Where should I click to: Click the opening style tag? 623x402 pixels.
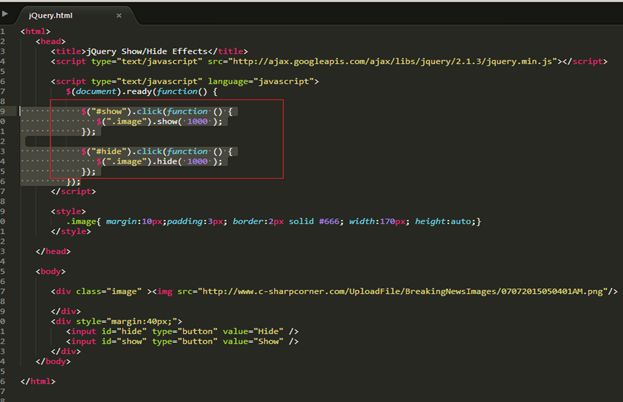68,211
